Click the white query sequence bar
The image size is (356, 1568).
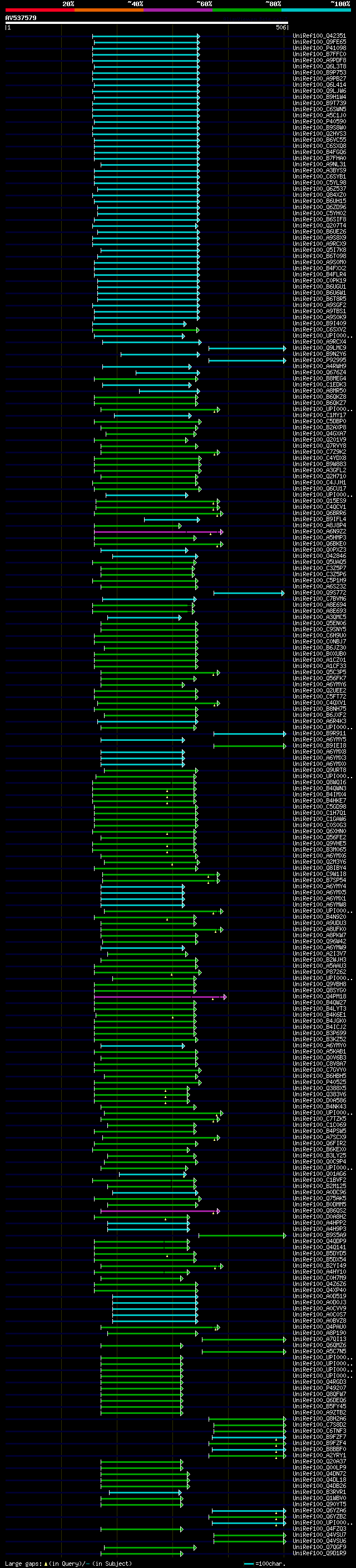pos(146,23)
